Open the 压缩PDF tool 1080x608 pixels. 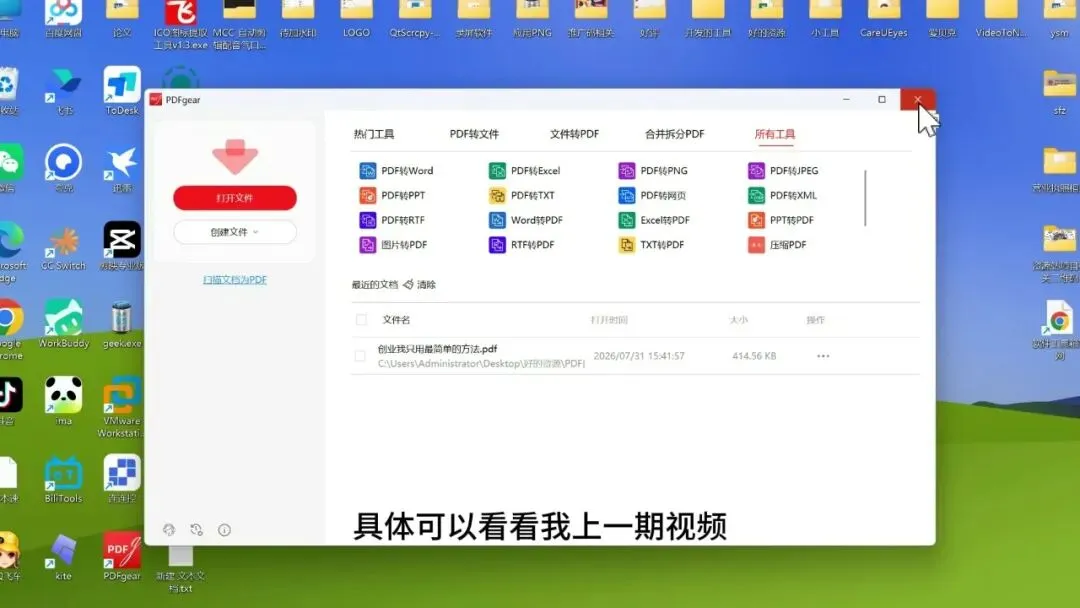777,245
